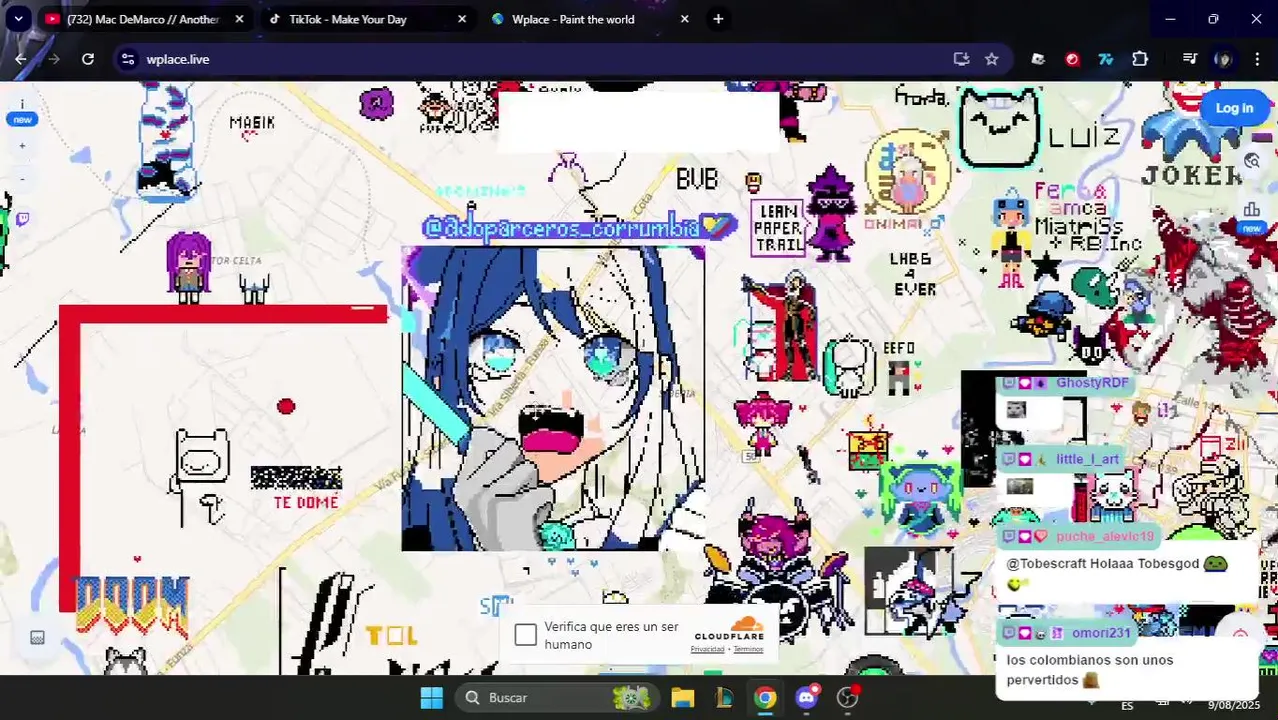Open Cloudflare Términos link
Screen dimensions: 1278x720
(748, 649)
